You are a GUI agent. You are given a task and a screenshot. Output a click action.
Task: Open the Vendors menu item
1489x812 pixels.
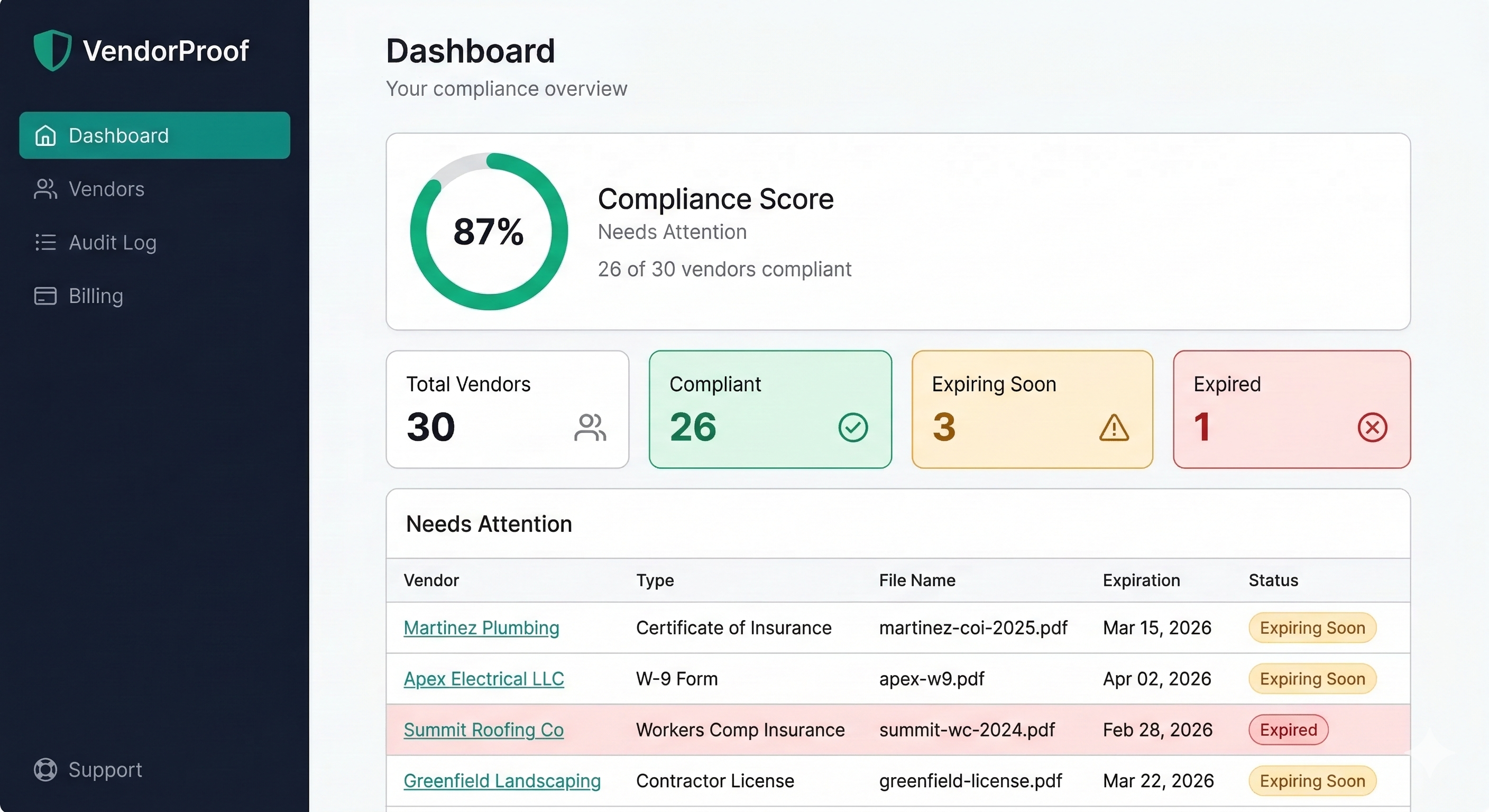[x=106, y=189]
